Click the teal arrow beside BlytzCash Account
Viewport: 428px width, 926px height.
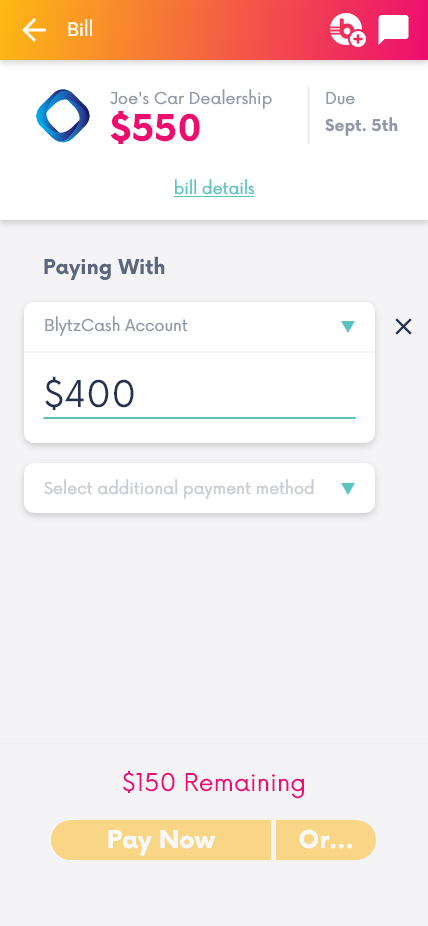tap(348, 326)
